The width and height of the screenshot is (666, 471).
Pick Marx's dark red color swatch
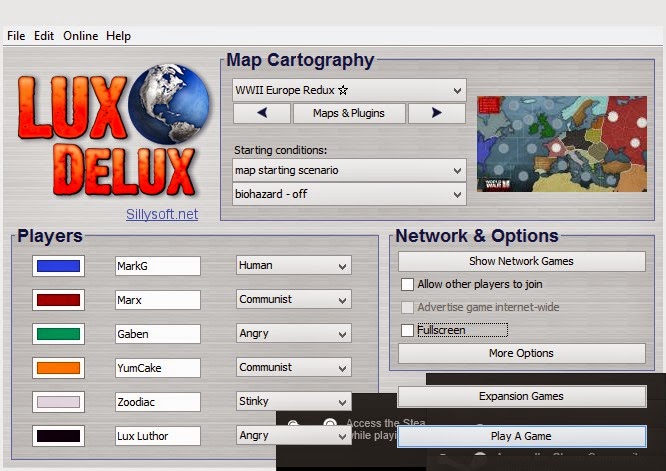click(59, 300)
